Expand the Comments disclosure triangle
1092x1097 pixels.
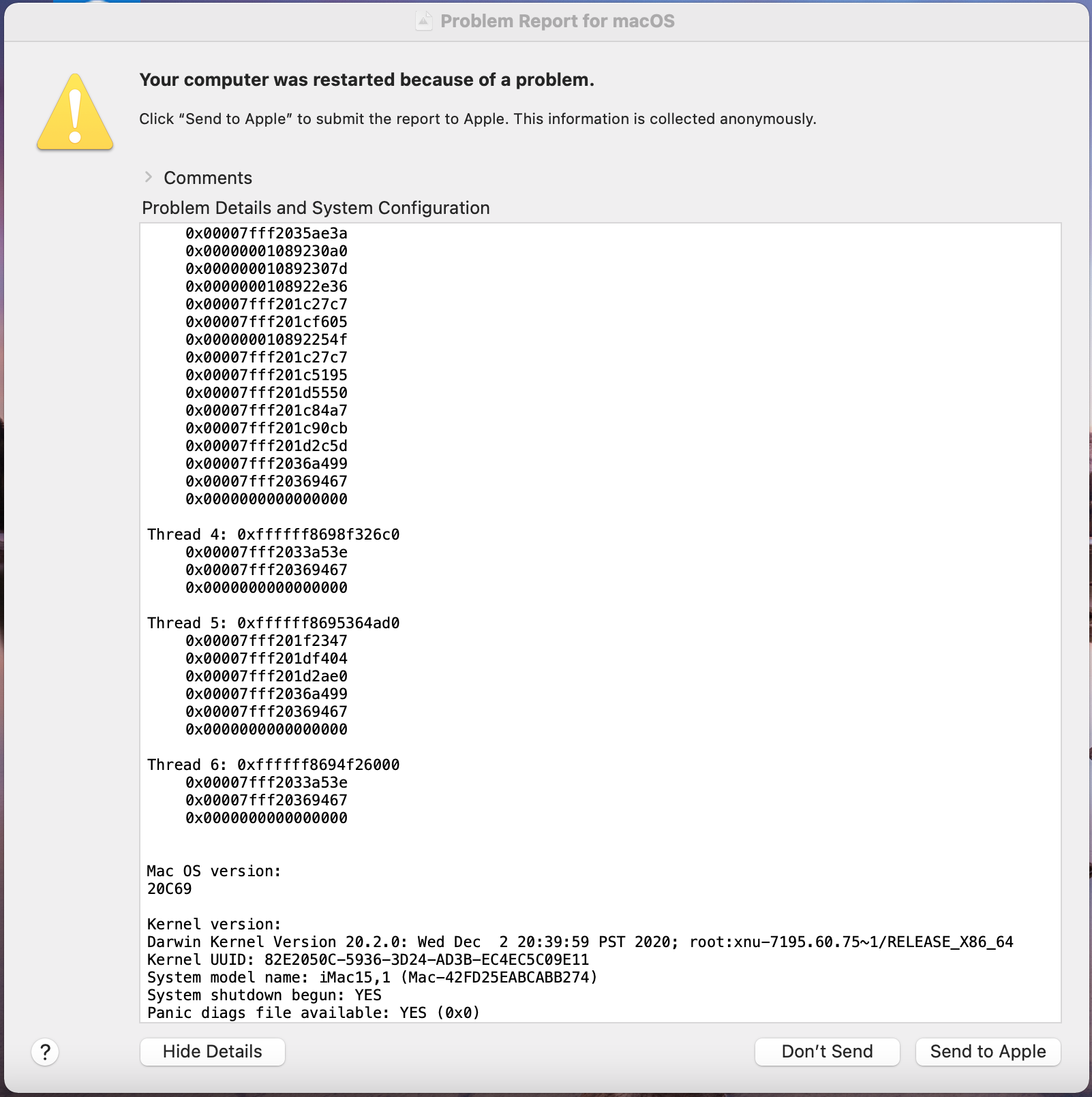coord(149,177)
